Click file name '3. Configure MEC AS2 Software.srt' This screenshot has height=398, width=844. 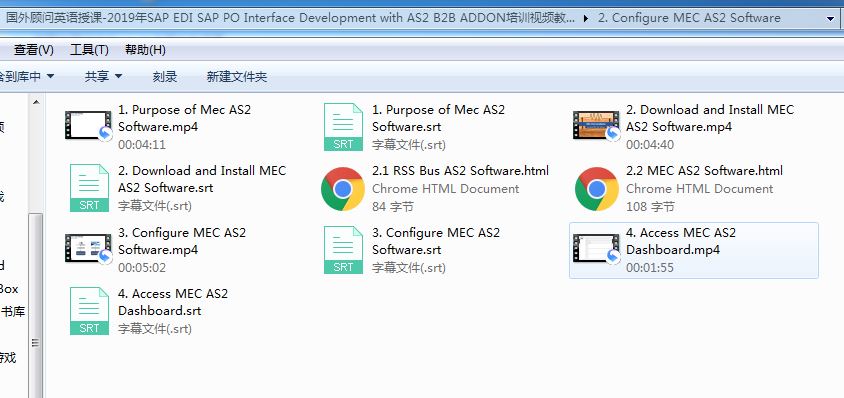(x=436, y=241)
